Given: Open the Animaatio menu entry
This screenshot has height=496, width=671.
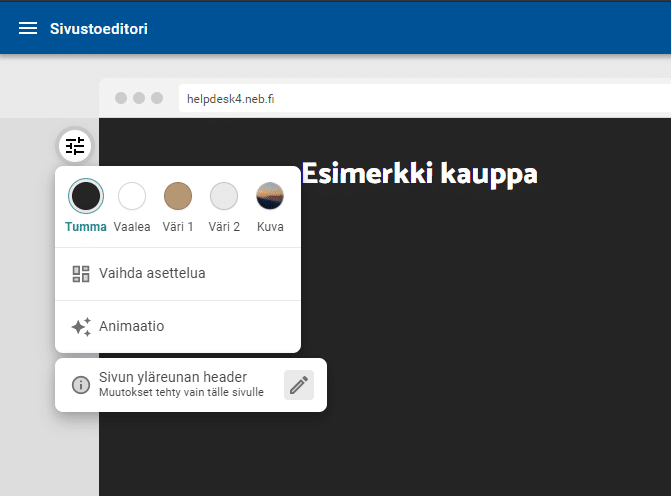Looking at the screenshot, I should [x=131, y=326].
